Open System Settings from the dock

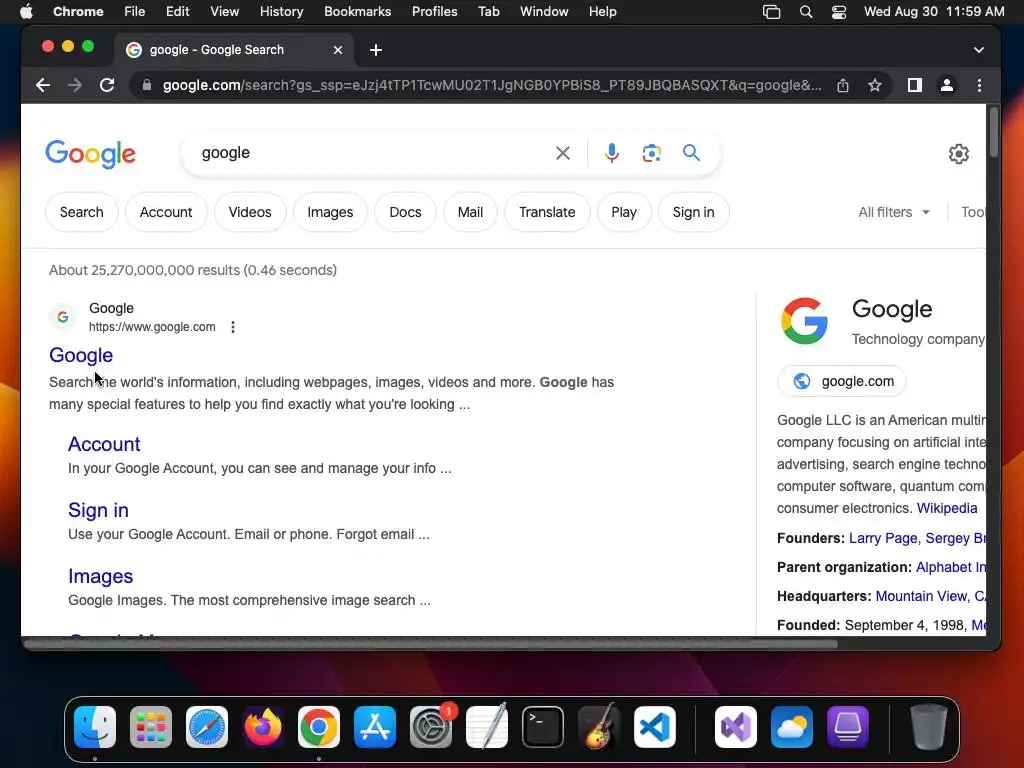point(431,727)
